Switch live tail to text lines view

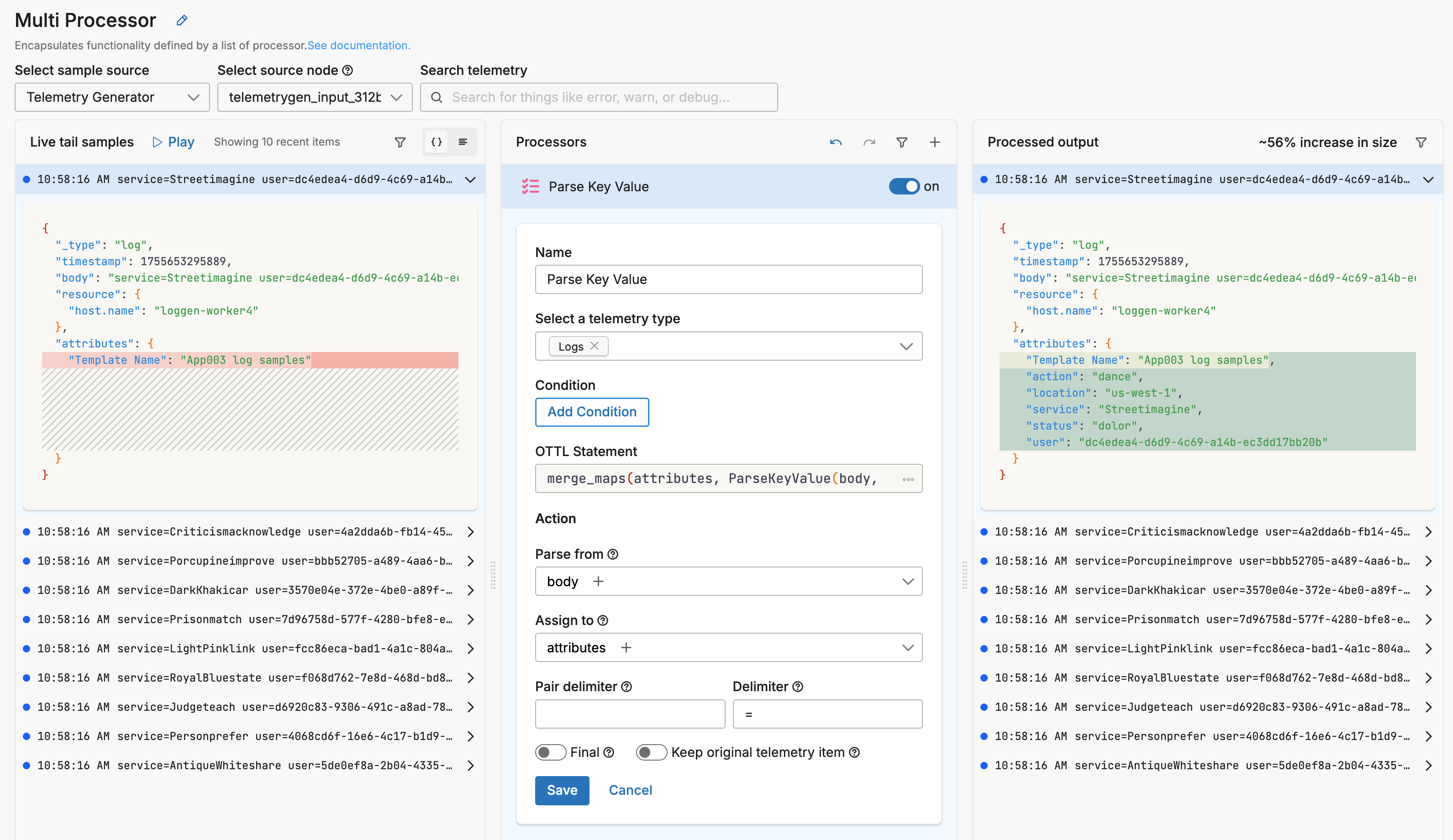463,142
